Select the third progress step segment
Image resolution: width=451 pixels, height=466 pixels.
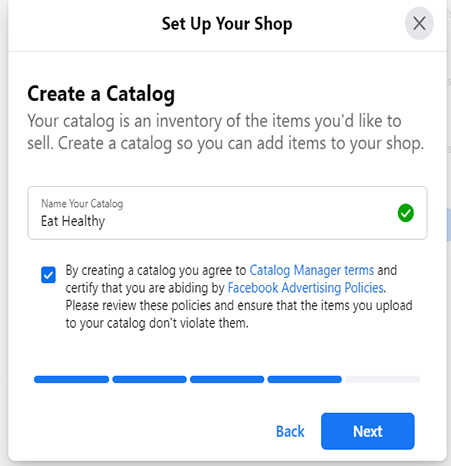[x=227, y=379]
